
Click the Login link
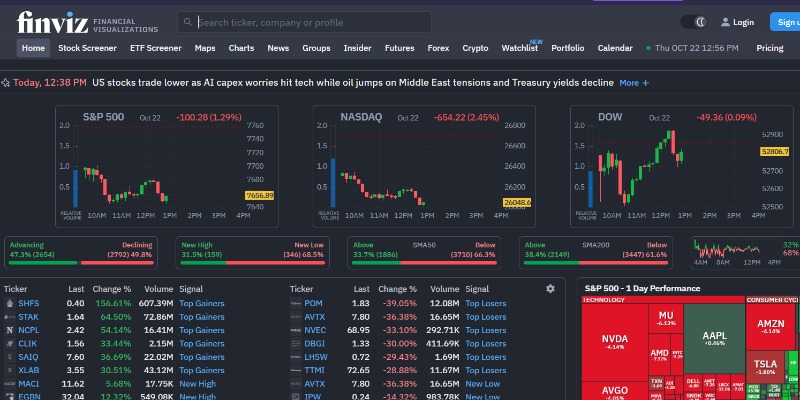(743, 22)
